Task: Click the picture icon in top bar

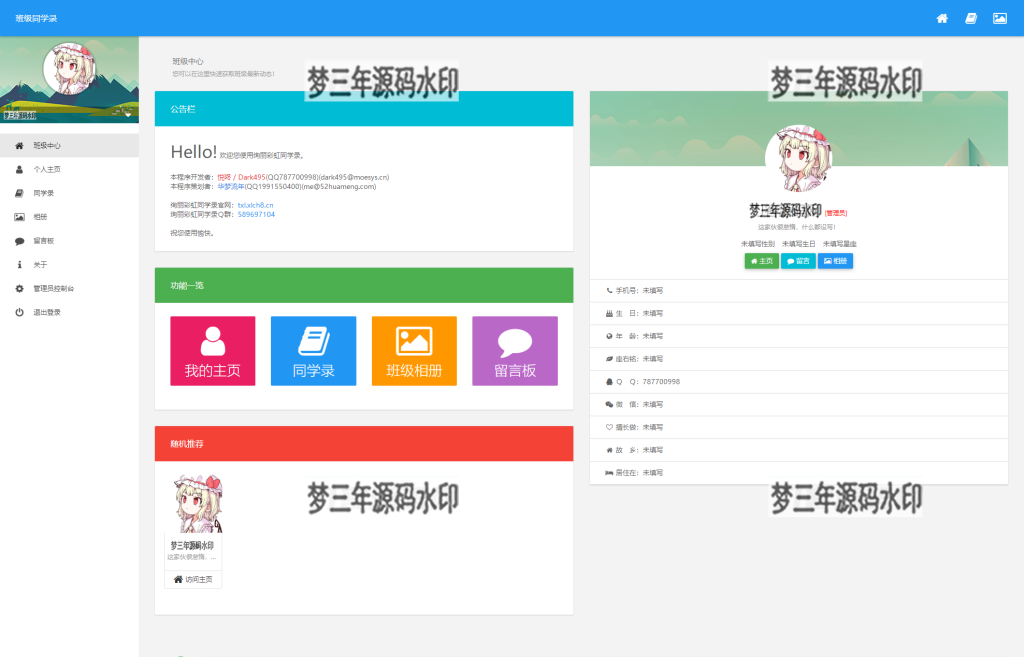Action: 999,18
